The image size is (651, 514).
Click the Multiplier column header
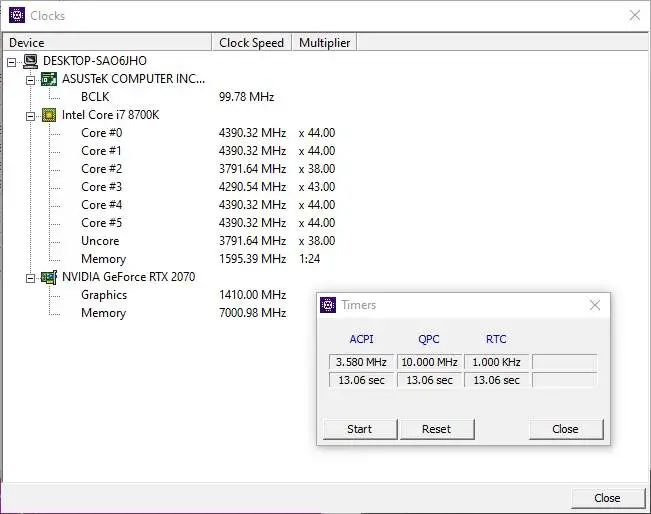[x=324, y=43]
